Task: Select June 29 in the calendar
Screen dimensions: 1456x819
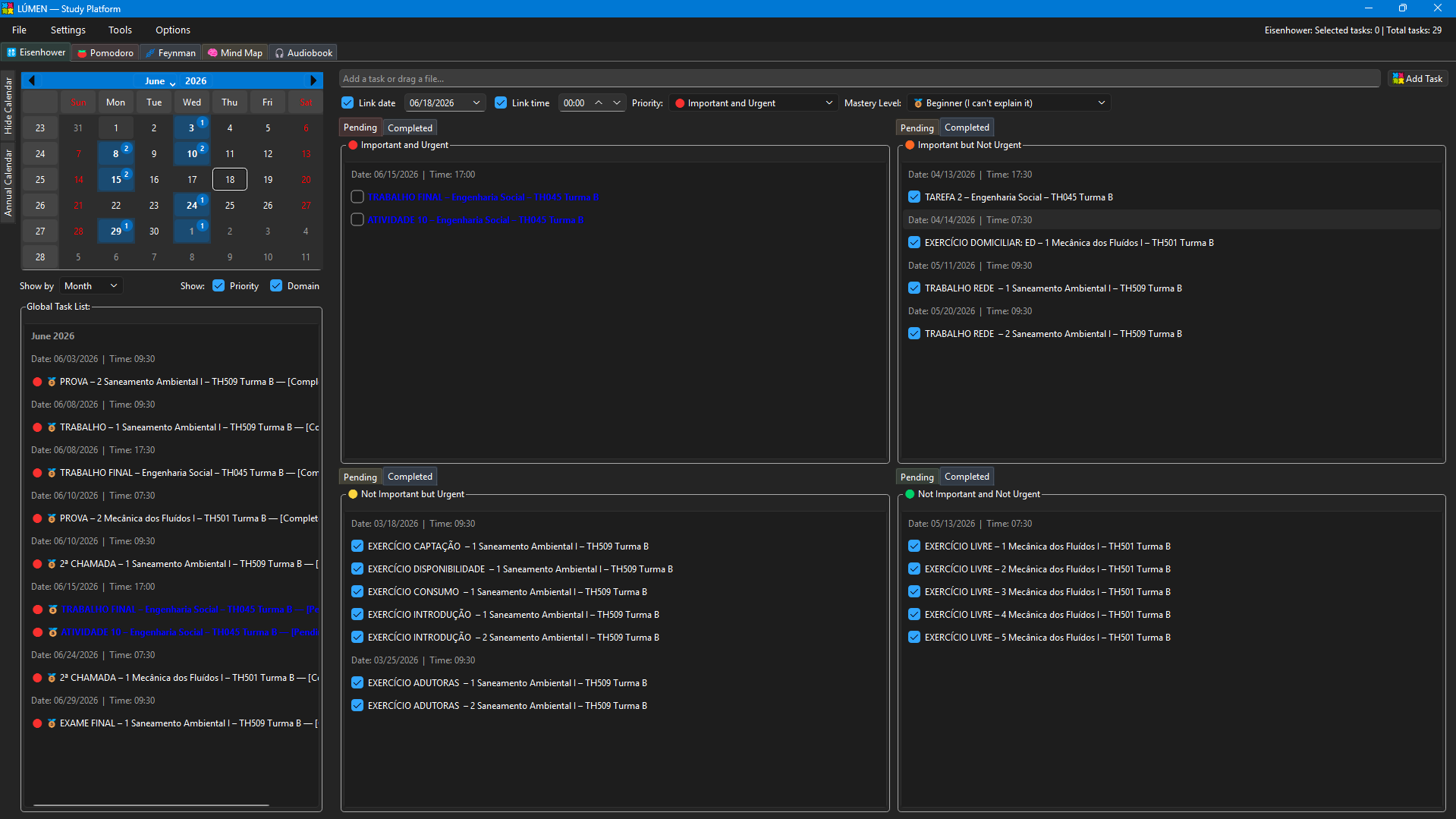Action: pyautogui.click(x=116, y=232)
